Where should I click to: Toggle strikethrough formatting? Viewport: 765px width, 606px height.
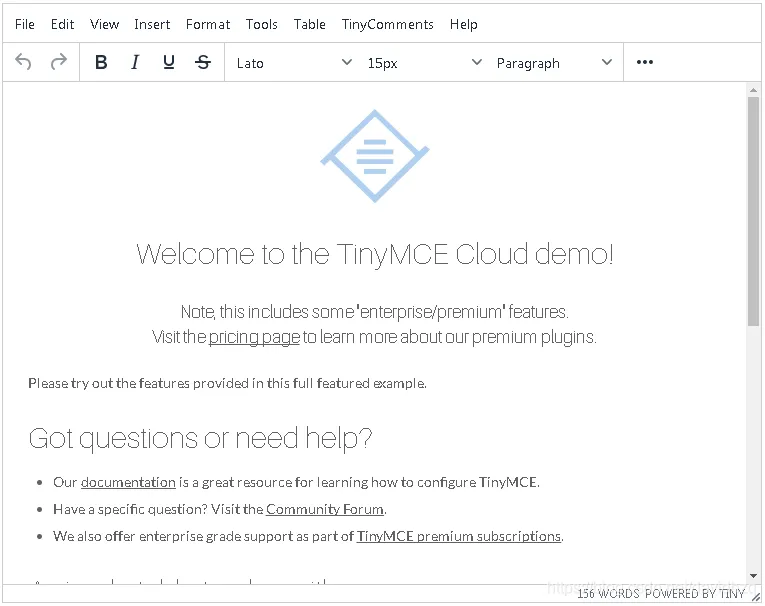click(203, 62)
